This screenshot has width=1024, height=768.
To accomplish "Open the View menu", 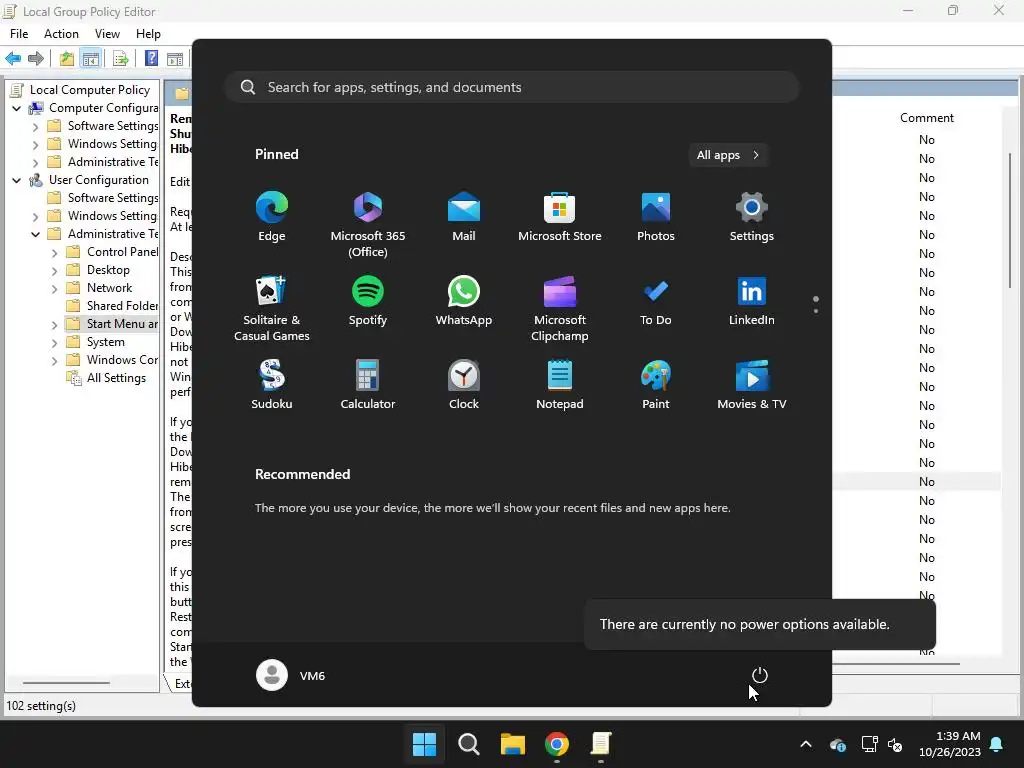I will coord(107,34).
